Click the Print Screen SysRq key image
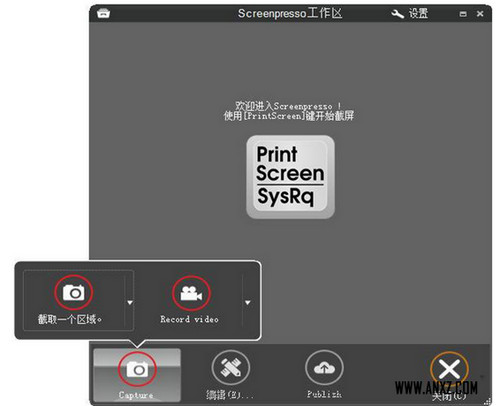The height and width of the screenshot is (406, 500). click(x=290, y=177)
